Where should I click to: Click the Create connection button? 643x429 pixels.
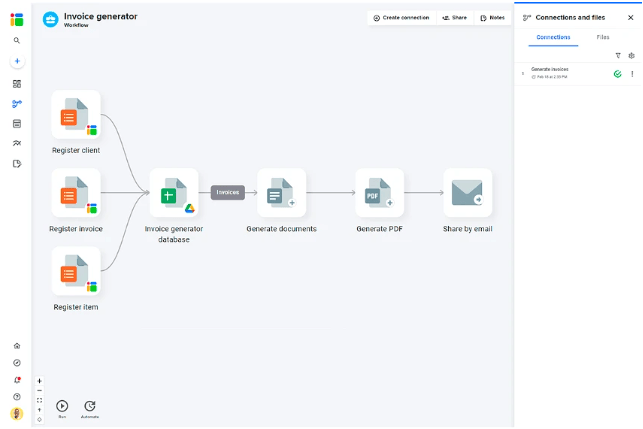tap(401, 17)
